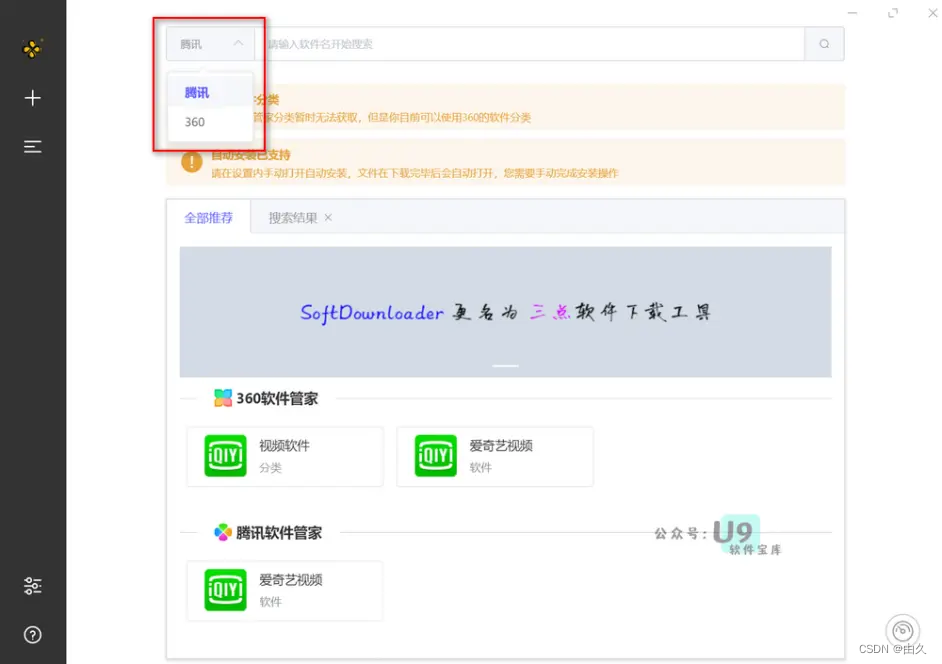Click the 自动安装已支持 warning icon
Viewport: 942px width, 664px height.
click(192, 162)
